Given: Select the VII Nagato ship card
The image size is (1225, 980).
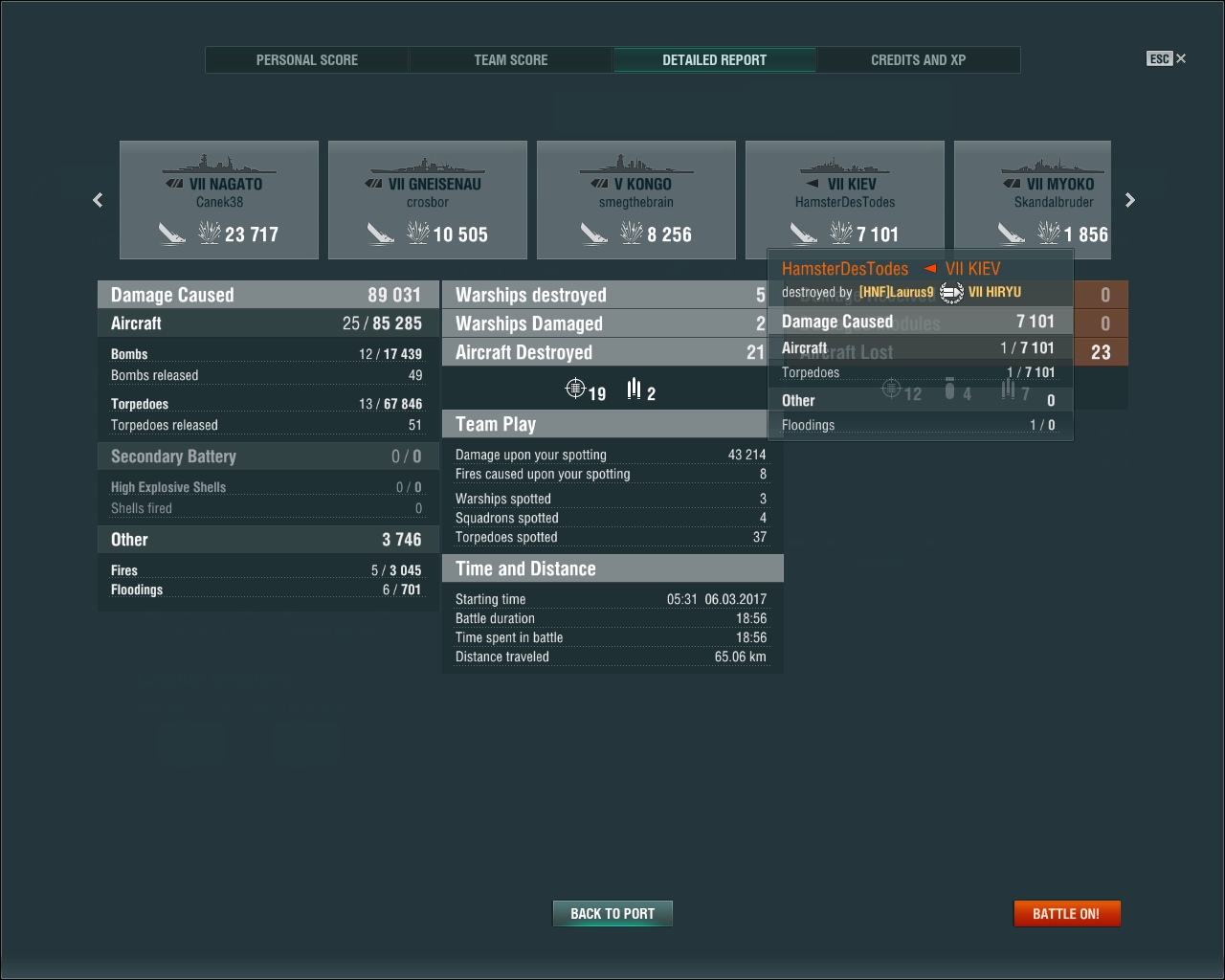Looking at the screenshot, I should 219,200.
